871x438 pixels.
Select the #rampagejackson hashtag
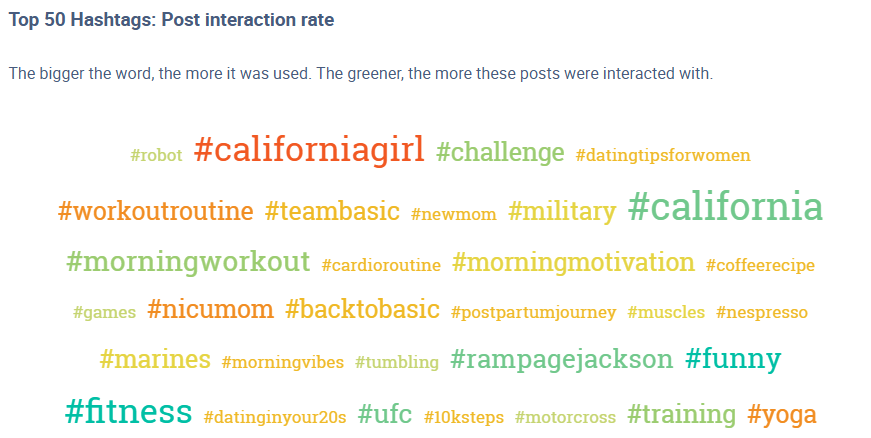[x=562, y=360]
